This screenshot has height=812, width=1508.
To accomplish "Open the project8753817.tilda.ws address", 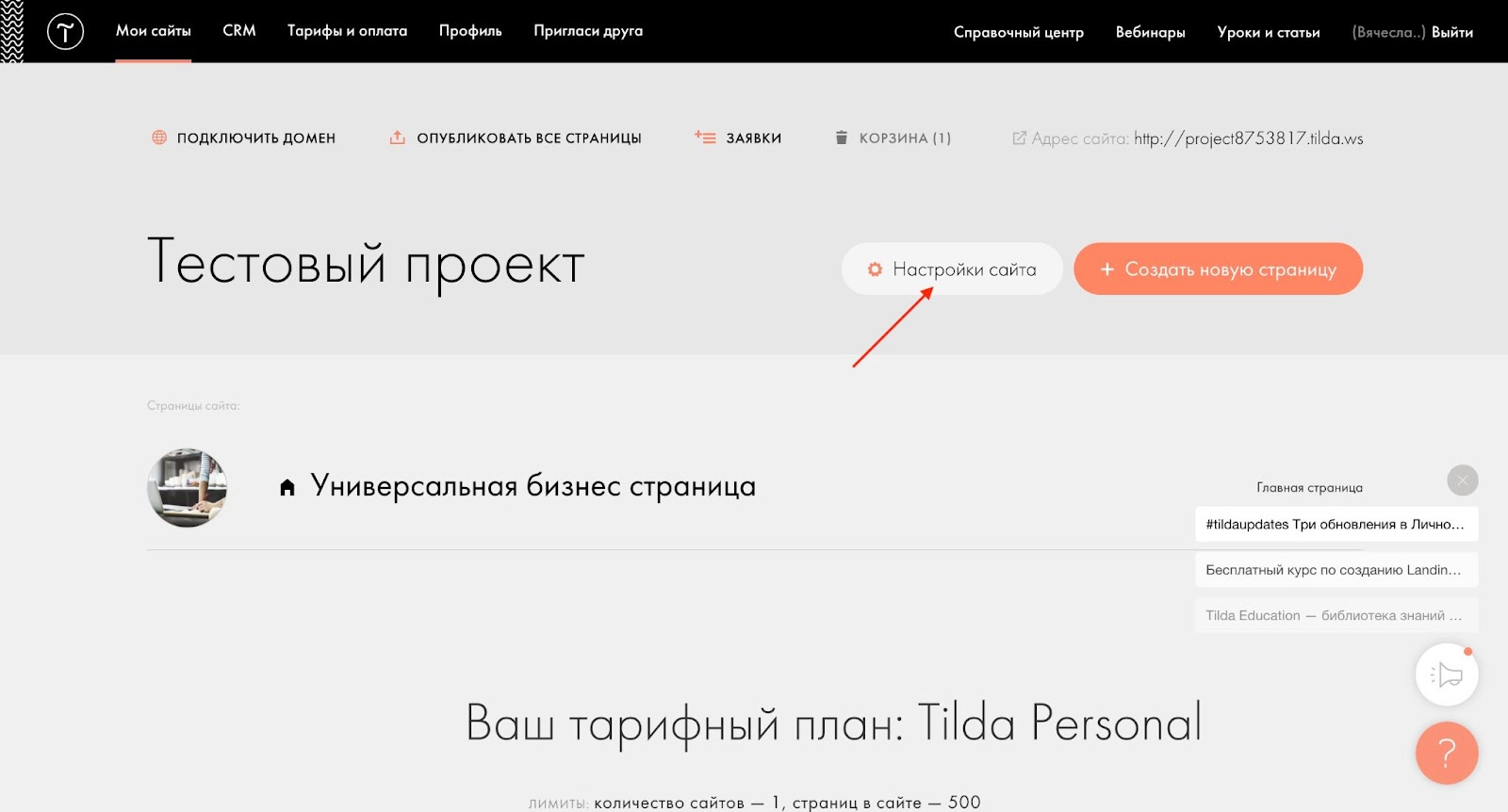I will coord(1249,138).
